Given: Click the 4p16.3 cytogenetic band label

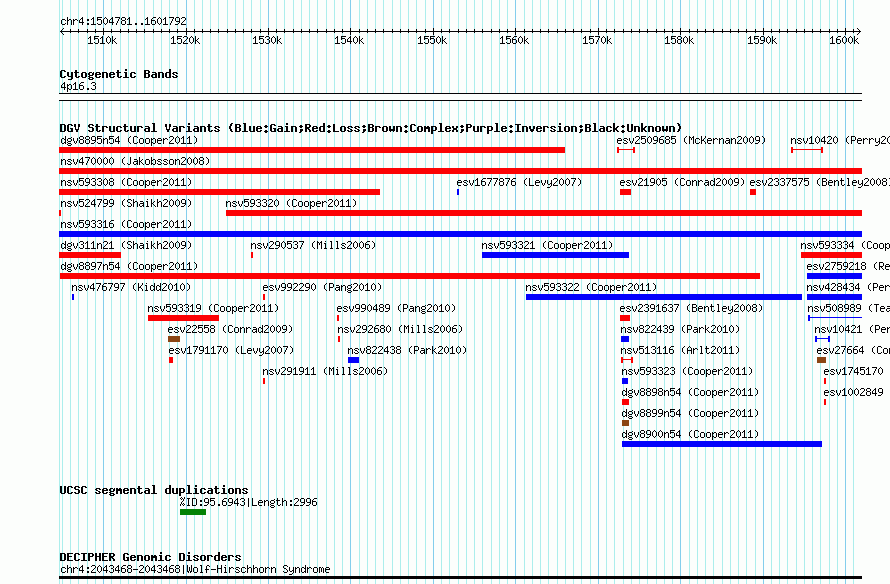Looking at the screenshot, I should (x=78, y=86).
